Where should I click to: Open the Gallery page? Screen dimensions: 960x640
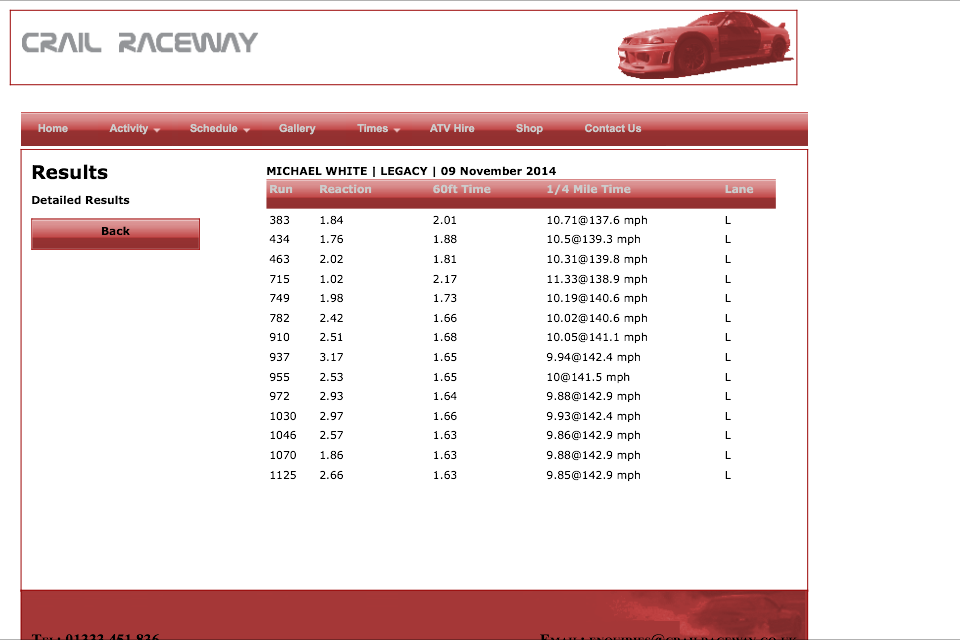click(297, 129)
